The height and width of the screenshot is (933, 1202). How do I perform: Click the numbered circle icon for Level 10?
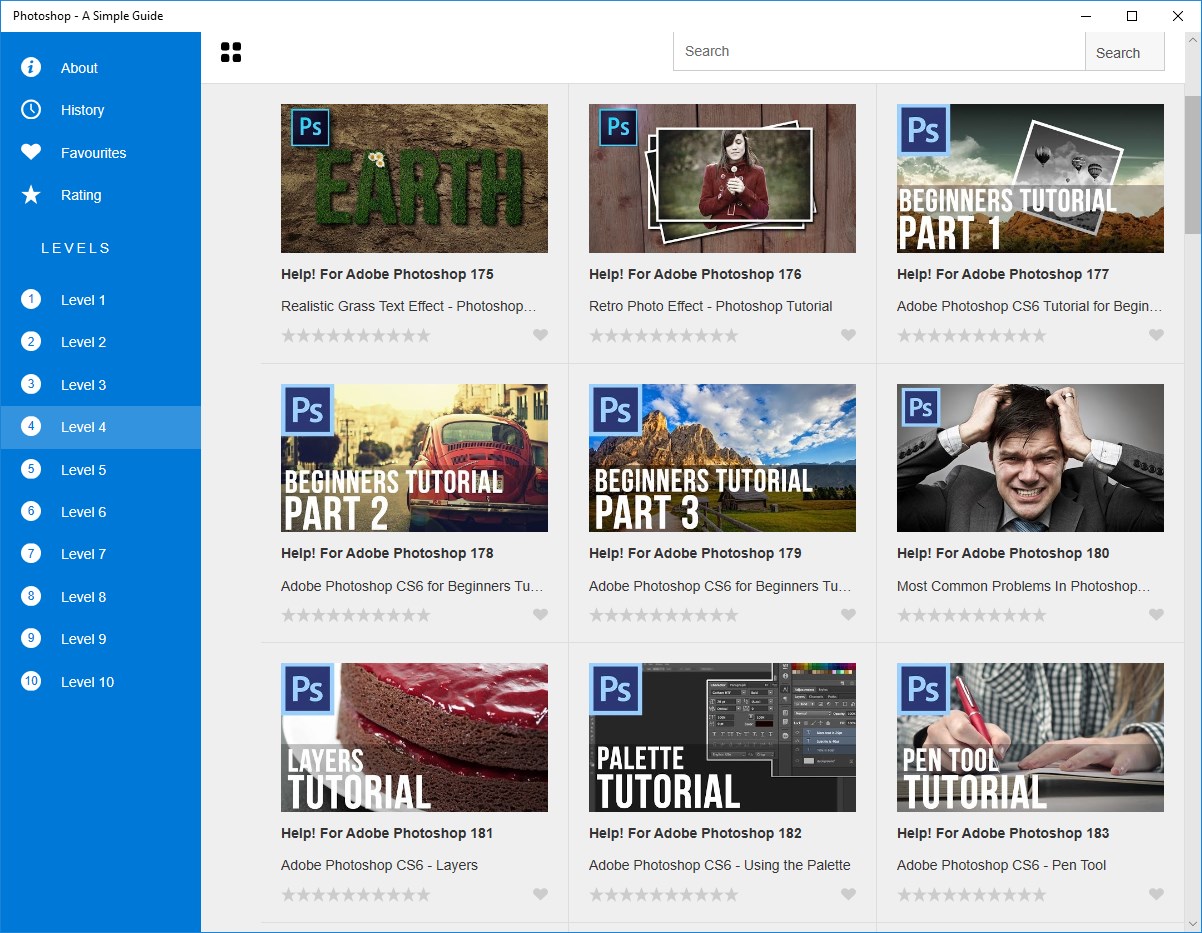tap(31, 681)
